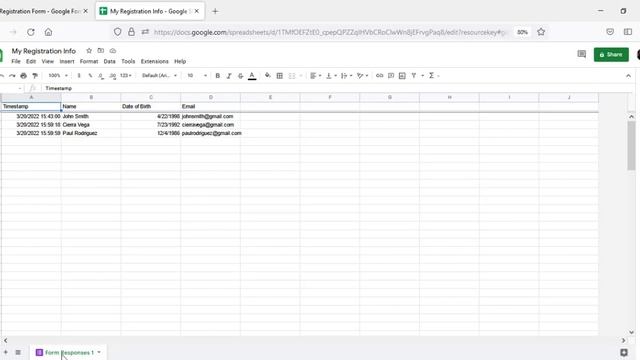640x360 pixels.
Task: Toggle bold formatting
Action: (x=218, y=76)
